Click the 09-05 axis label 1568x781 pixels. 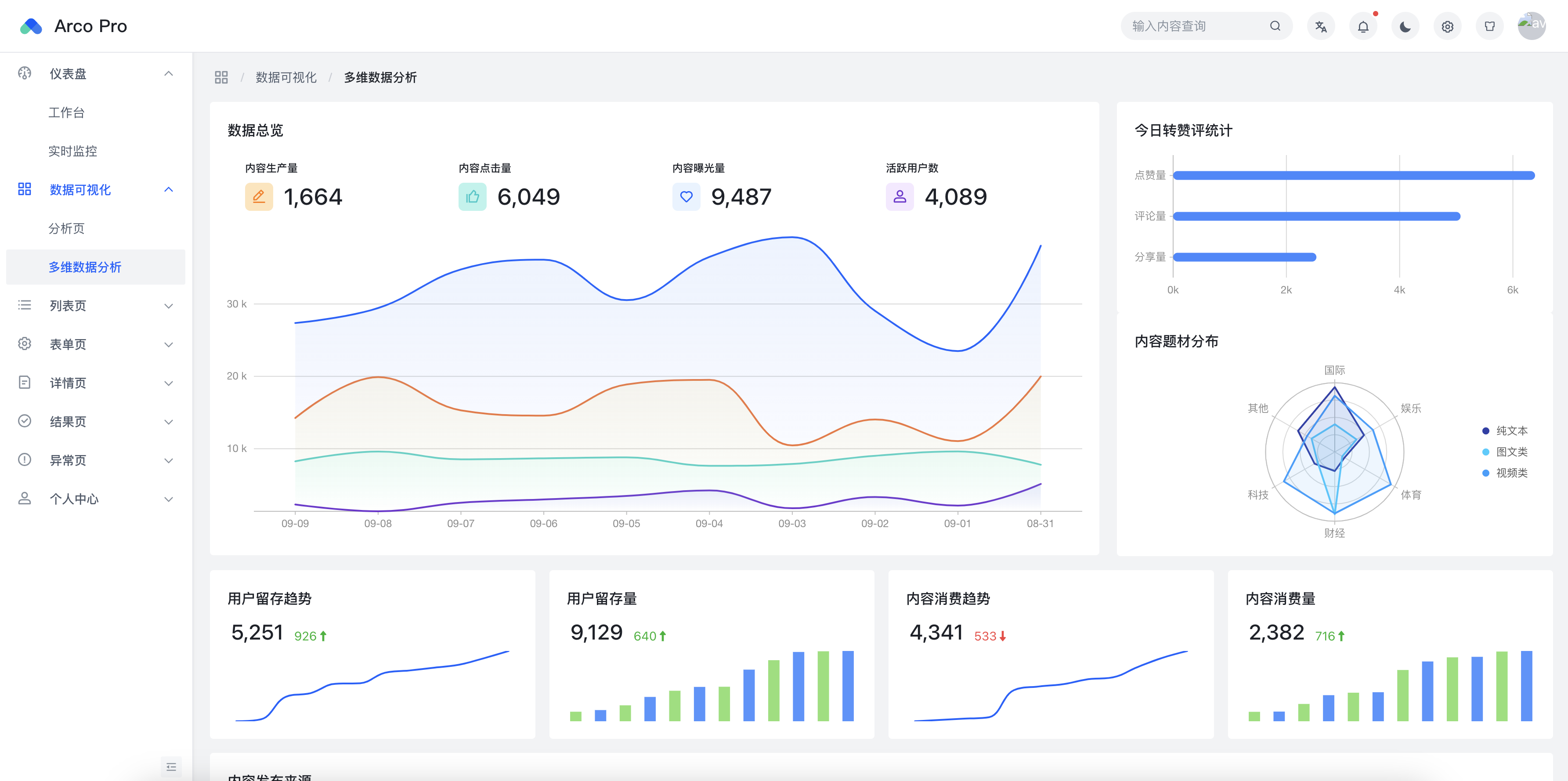click(626, 524)
